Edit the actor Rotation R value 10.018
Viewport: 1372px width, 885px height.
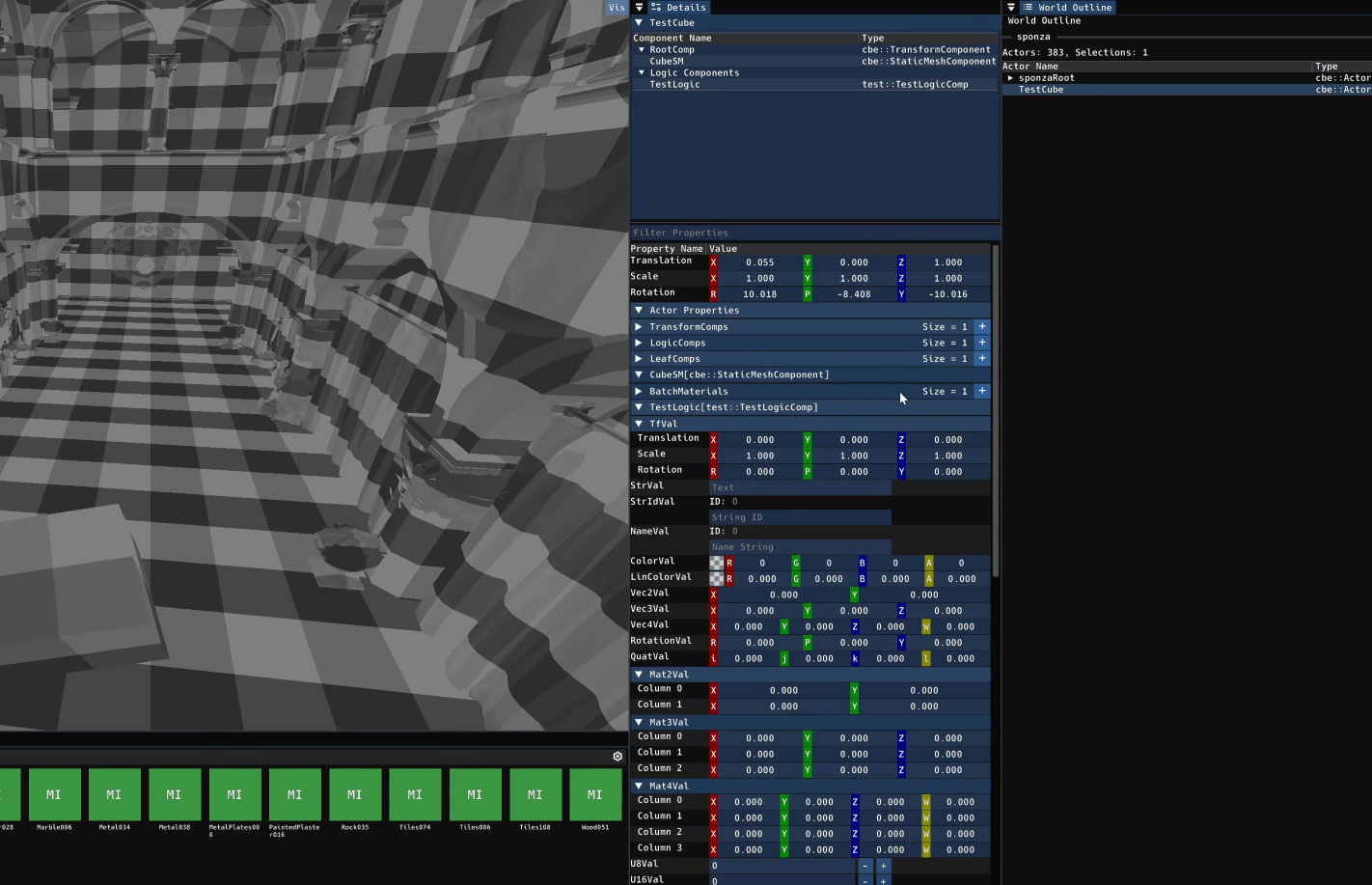point(760,294)
